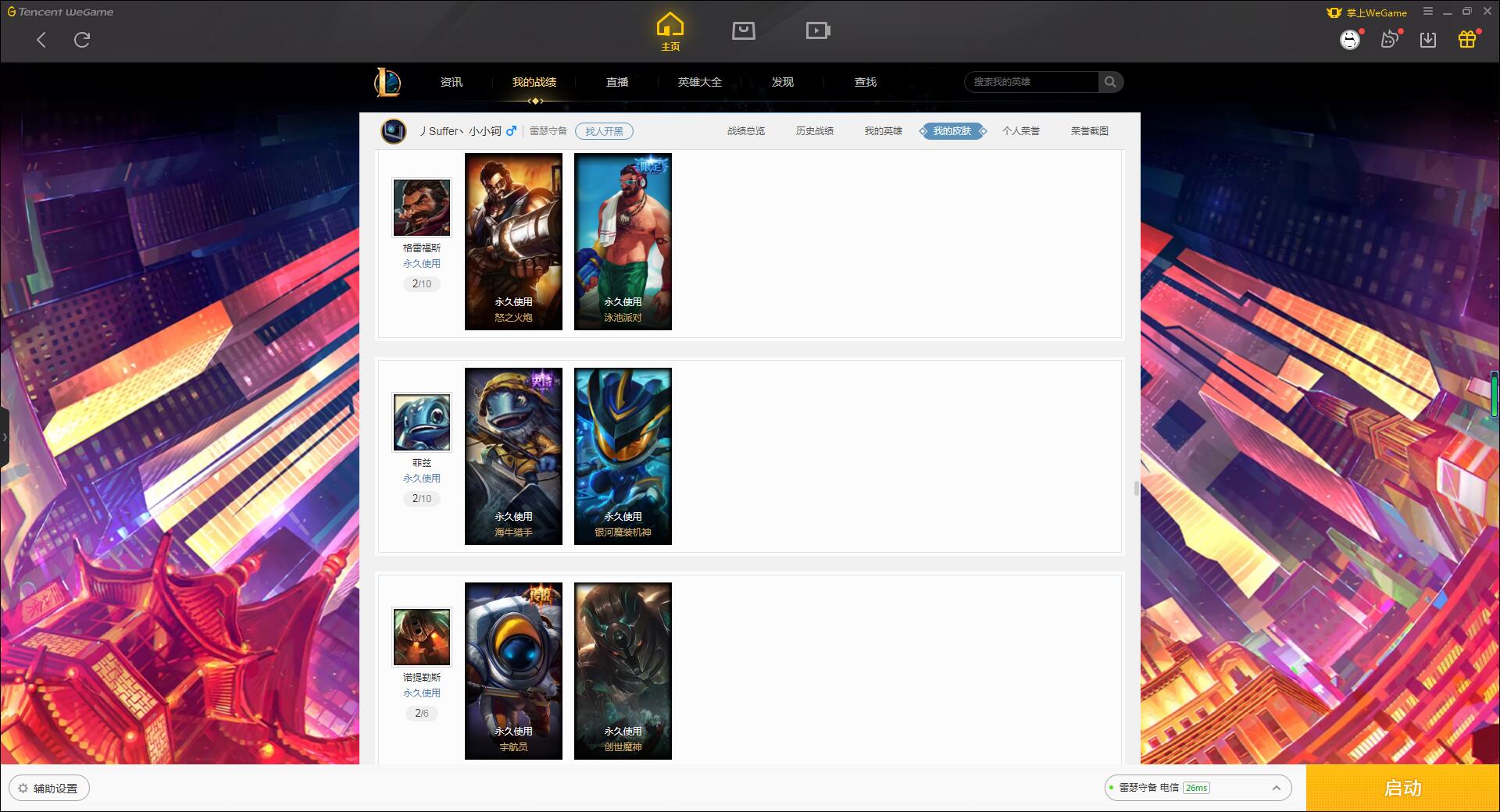Switch to 直播 tab
Screen dimensions: 1500x812
click(617, 82)
